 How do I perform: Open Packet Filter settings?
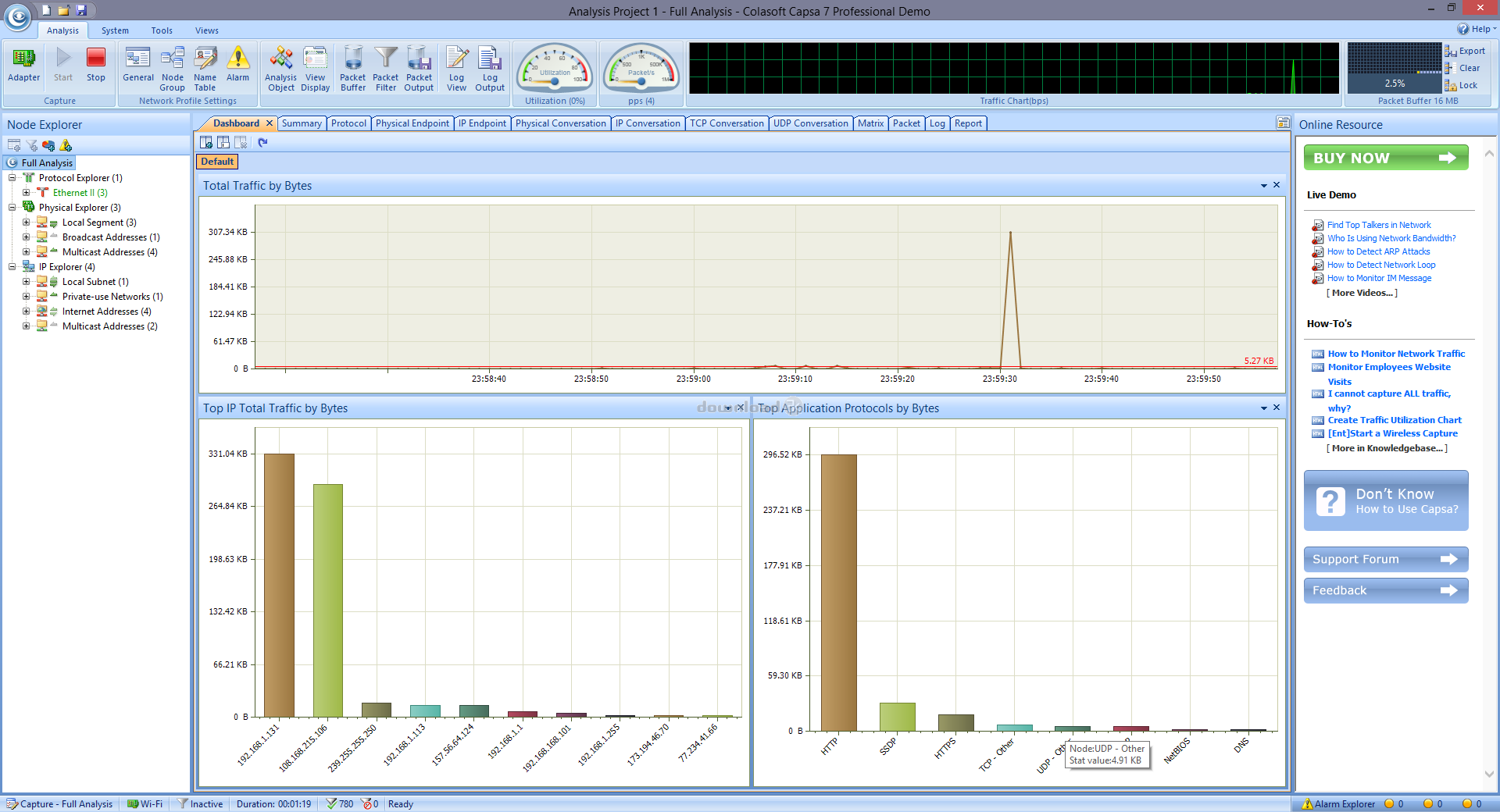click(386, 69)
